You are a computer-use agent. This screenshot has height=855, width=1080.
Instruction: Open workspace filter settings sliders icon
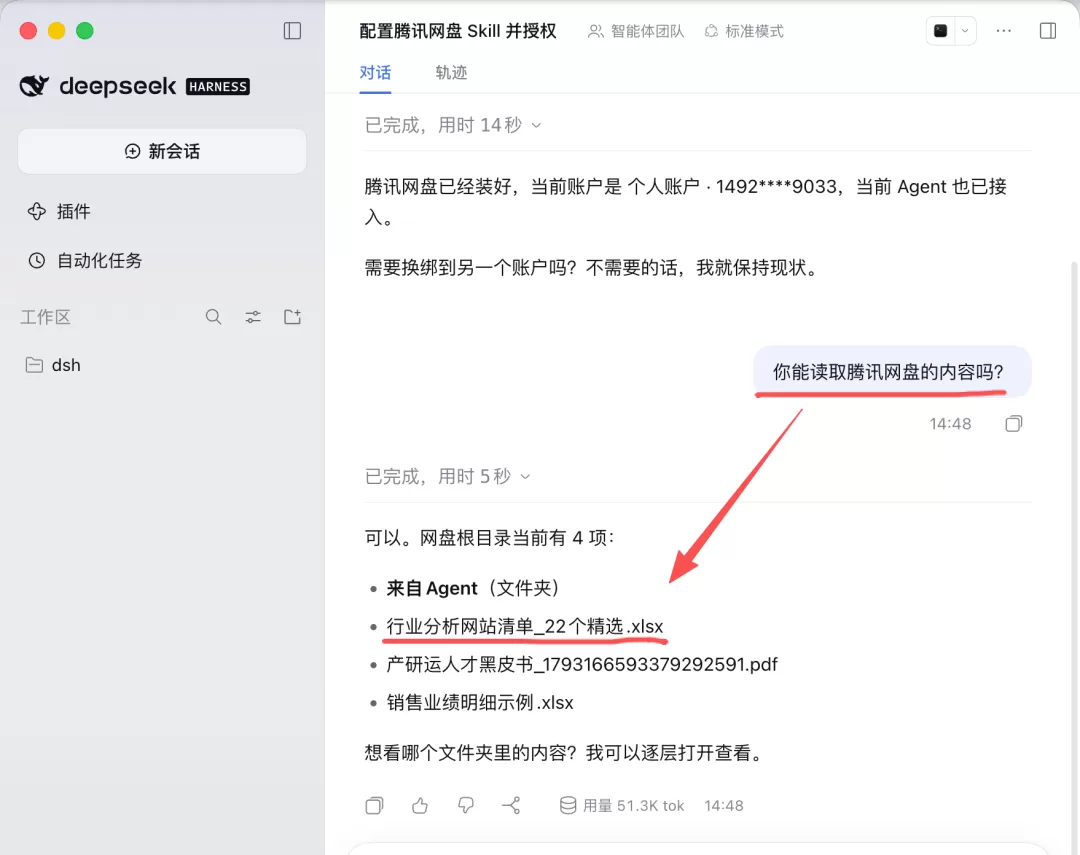tap(253, 317)
